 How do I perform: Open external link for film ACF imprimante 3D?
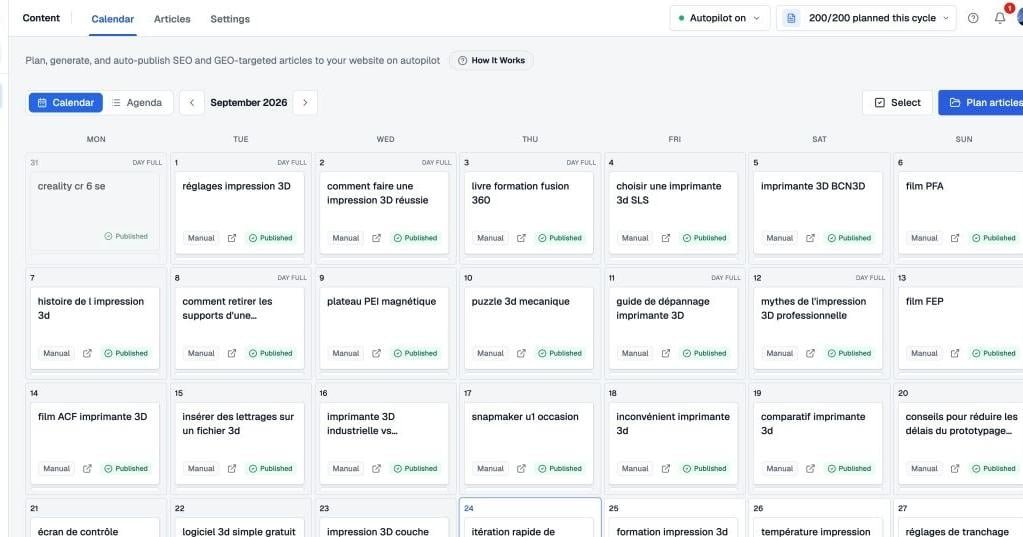(x=87, y=468)
